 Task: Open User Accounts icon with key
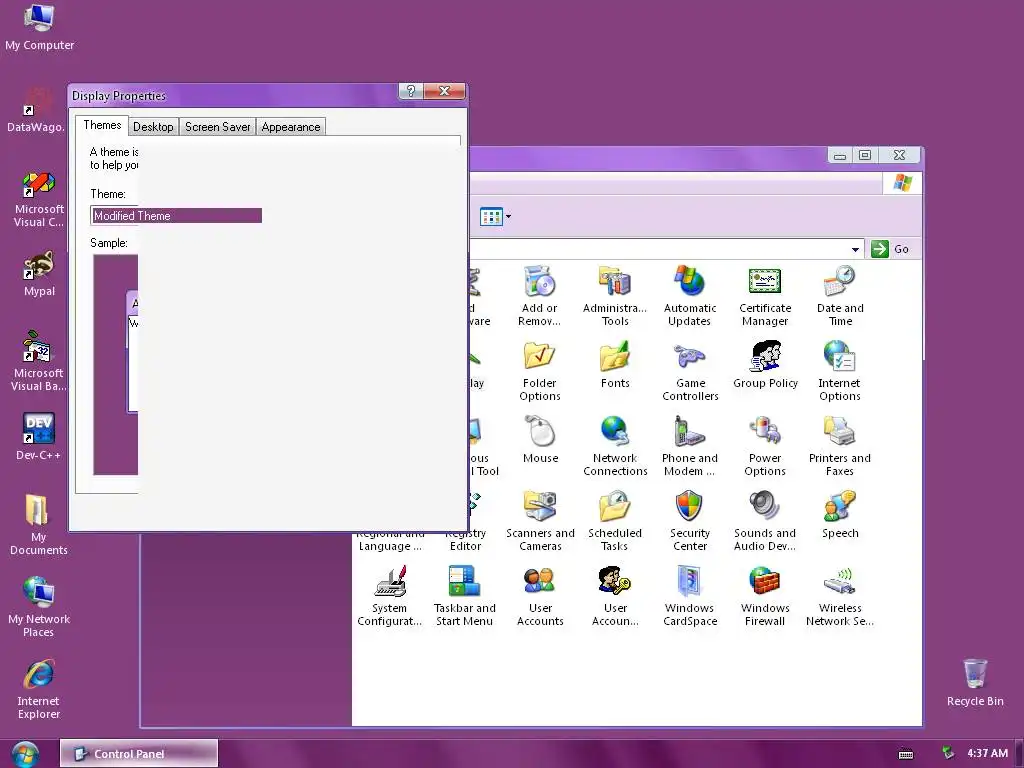(615, 596)
